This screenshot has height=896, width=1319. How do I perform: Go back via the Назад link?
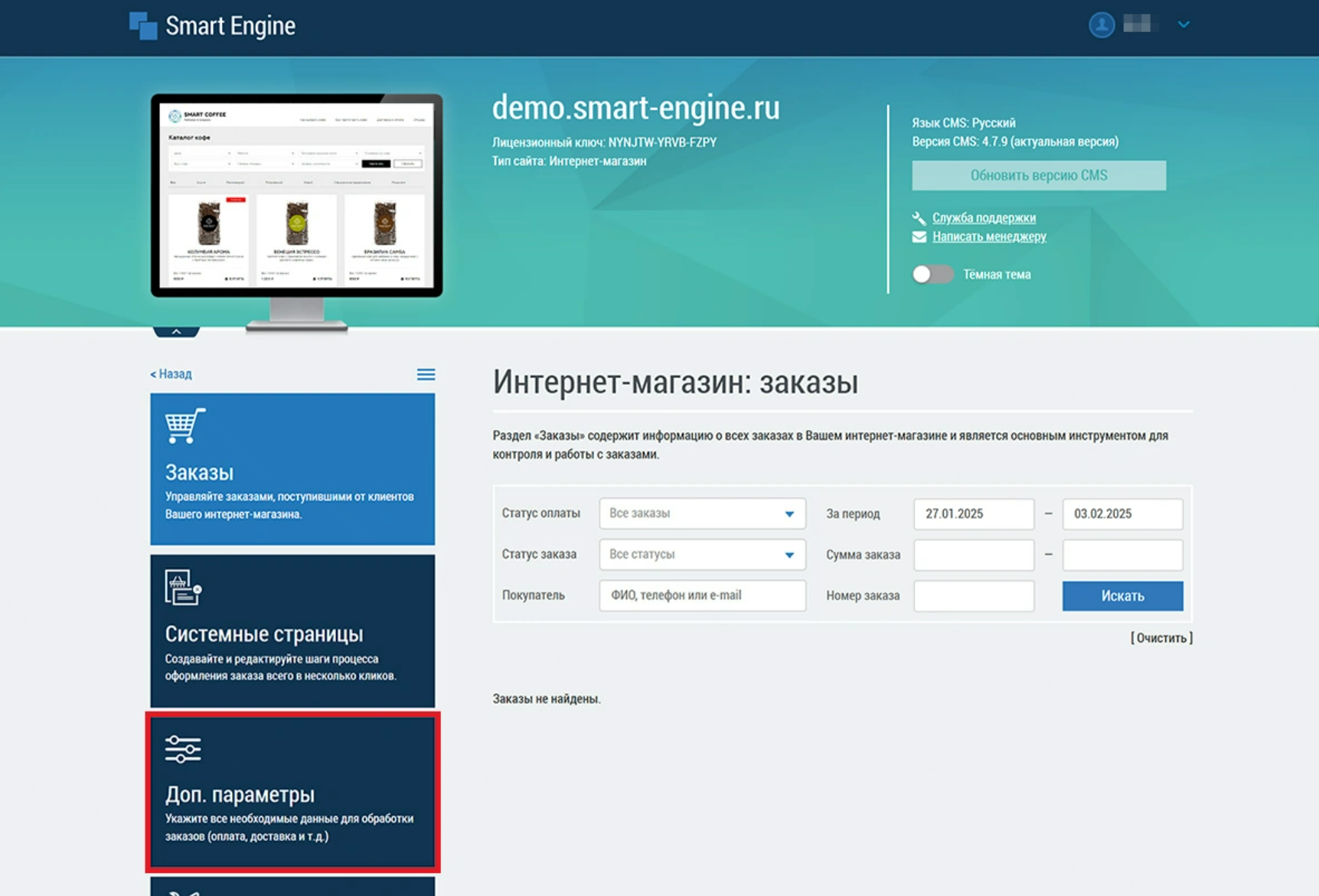(171, 374)
